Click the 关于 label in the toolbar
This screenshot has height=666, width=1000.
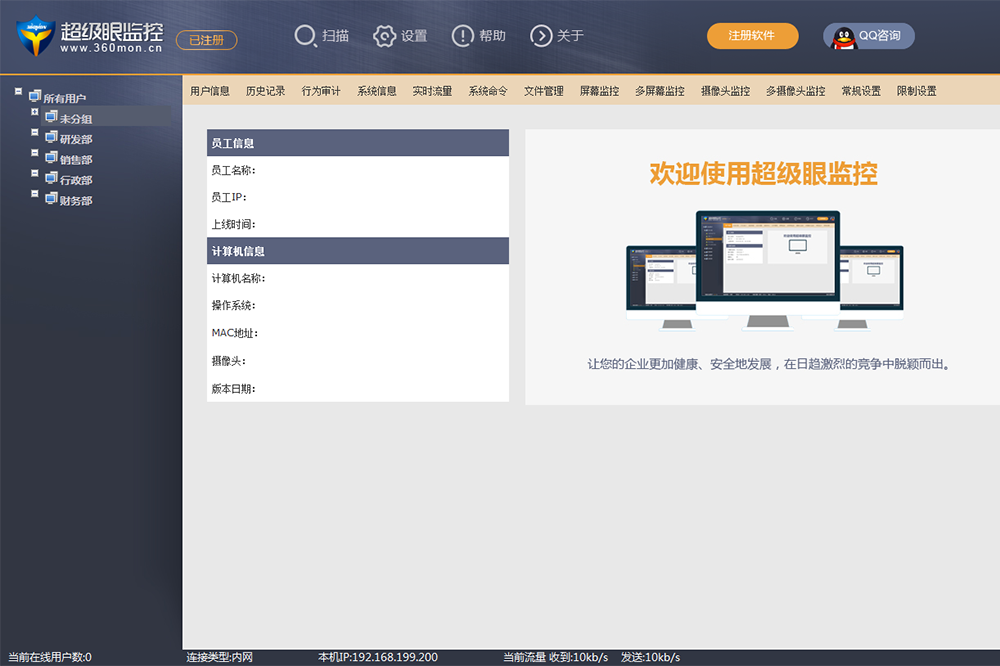coord(570,36)
